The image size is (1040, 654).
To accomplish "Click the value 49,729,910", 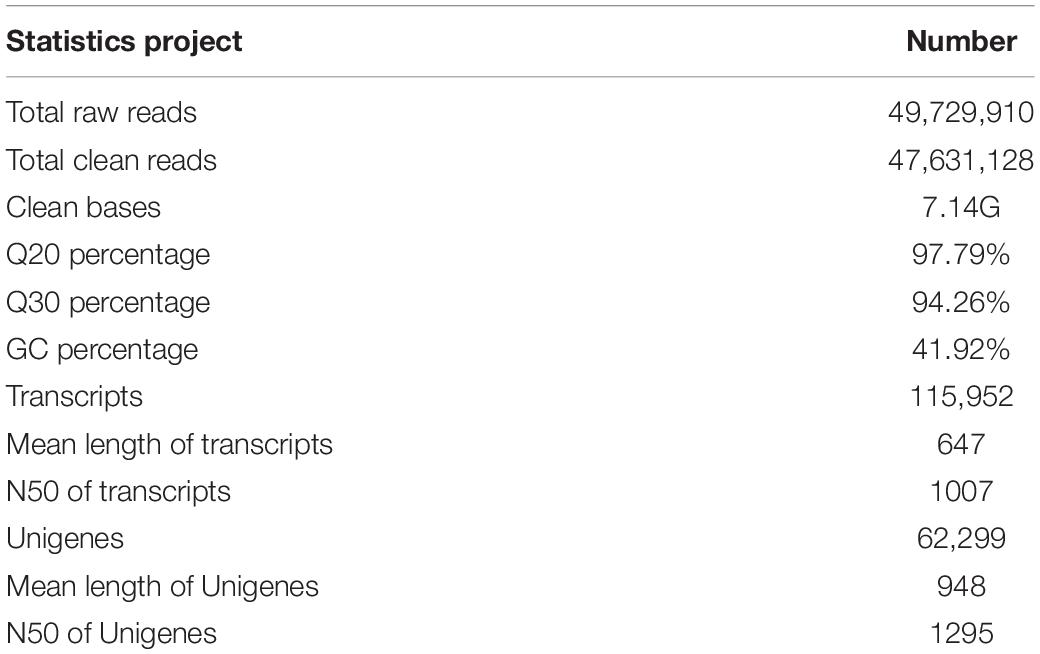I will point(961,113).
